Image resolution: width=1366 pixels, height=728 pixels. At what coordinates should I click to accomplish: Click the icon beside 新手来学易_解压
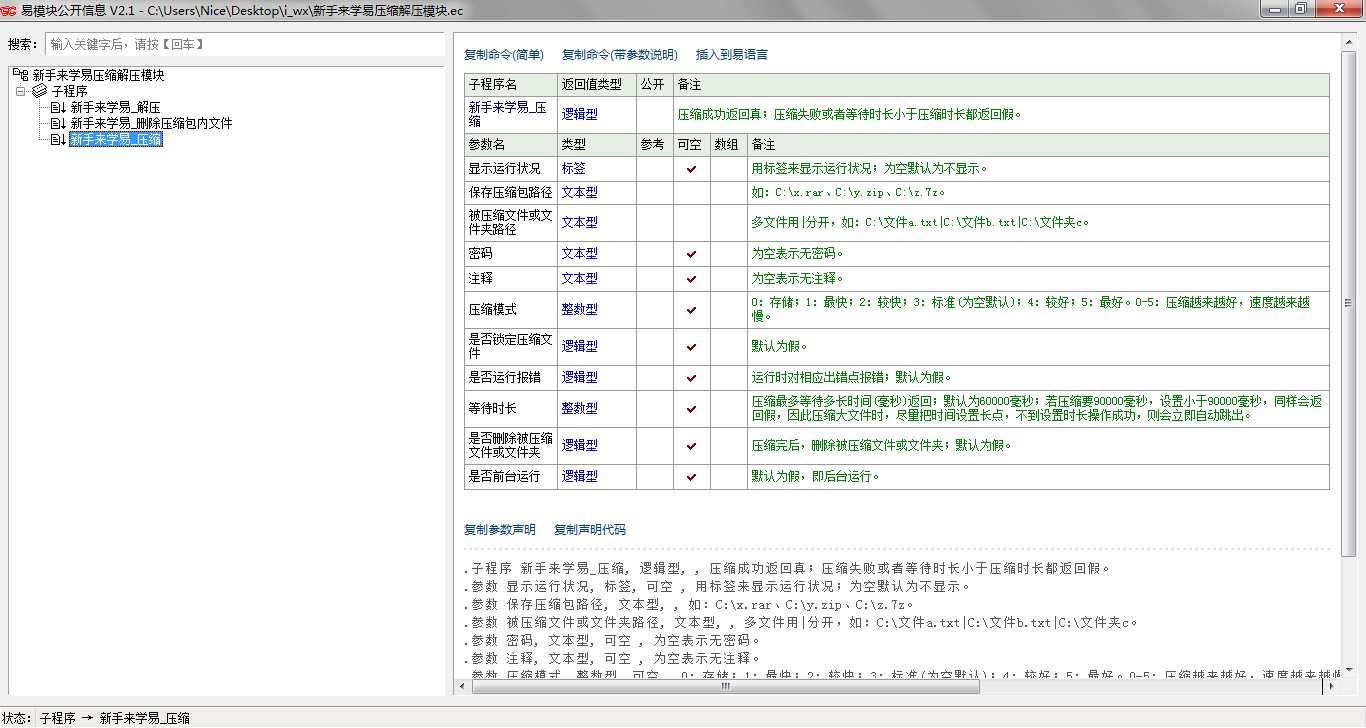58,107
